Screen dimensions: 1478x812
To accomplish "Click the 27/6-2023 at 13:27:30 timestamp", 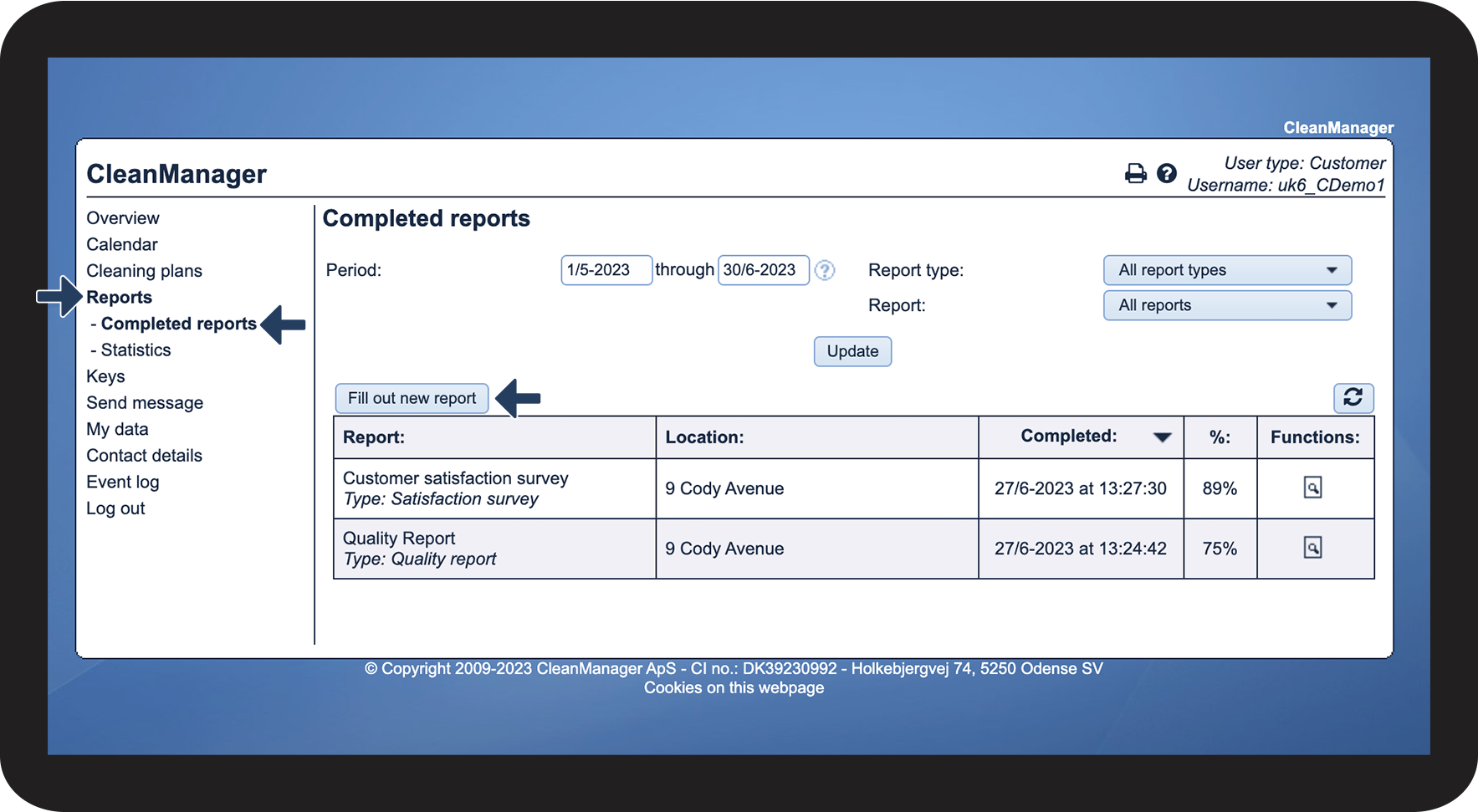I will pos(1081,488).
